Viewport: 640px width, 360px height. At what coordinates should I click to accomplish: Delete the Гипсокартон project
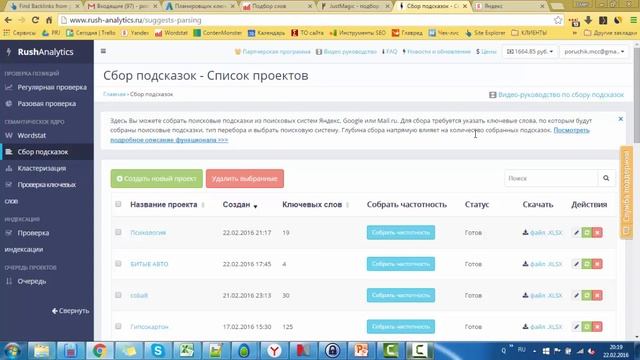click(597, 327)
